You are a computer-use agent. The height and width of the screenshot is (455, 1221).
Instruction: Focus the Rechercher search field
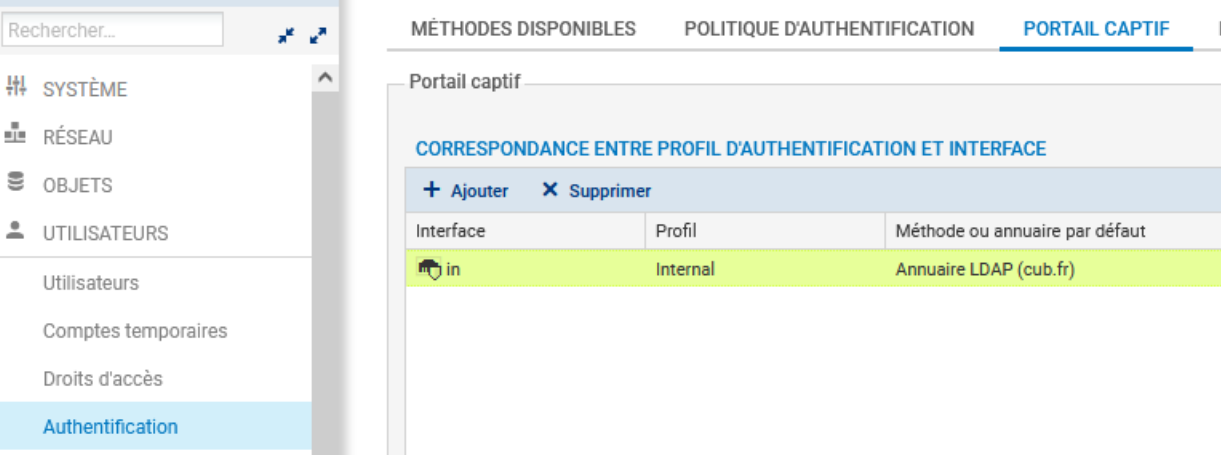(112, 31)
